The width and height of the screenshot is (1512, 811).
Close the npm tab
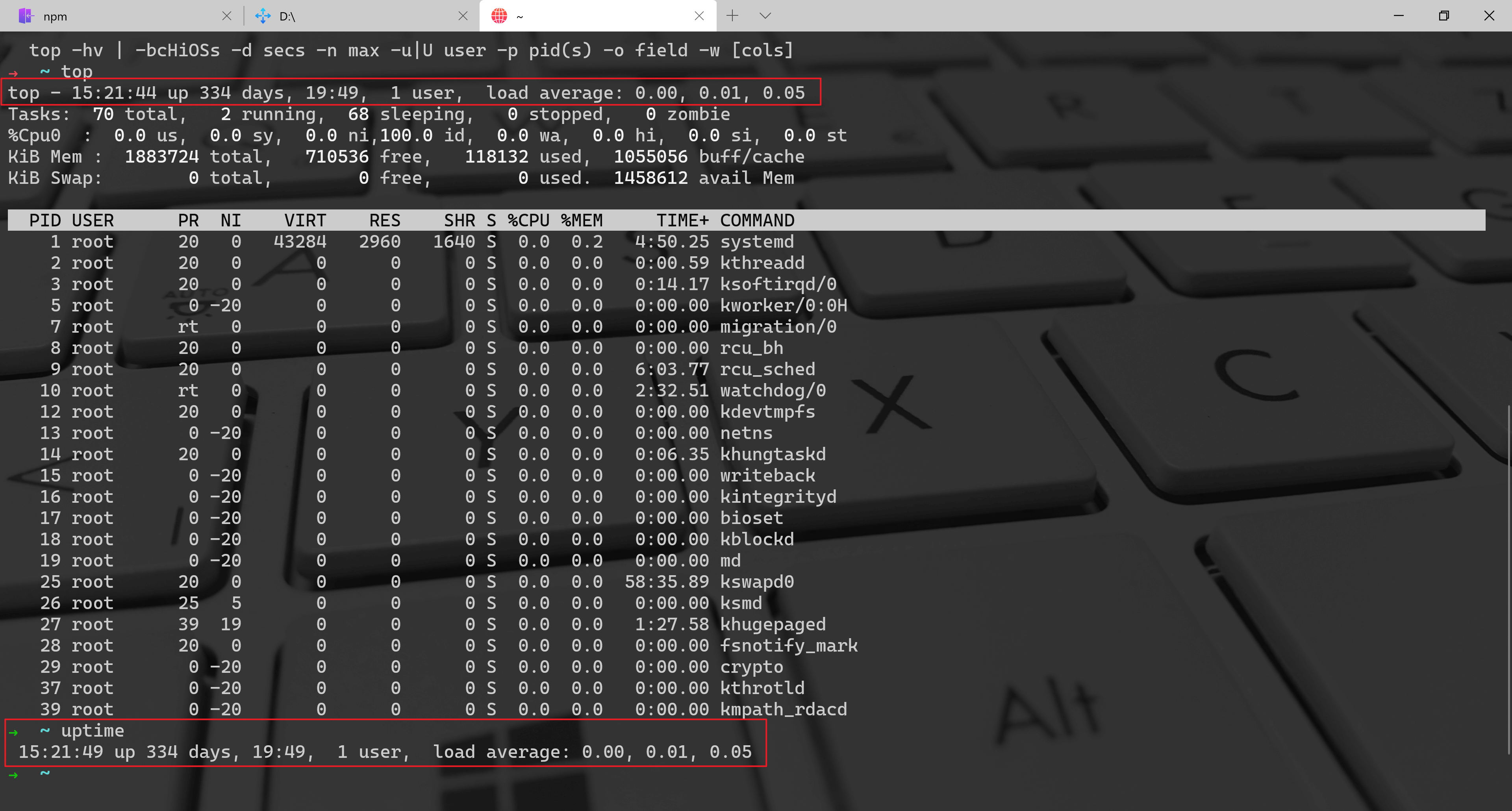click(226, 16)
